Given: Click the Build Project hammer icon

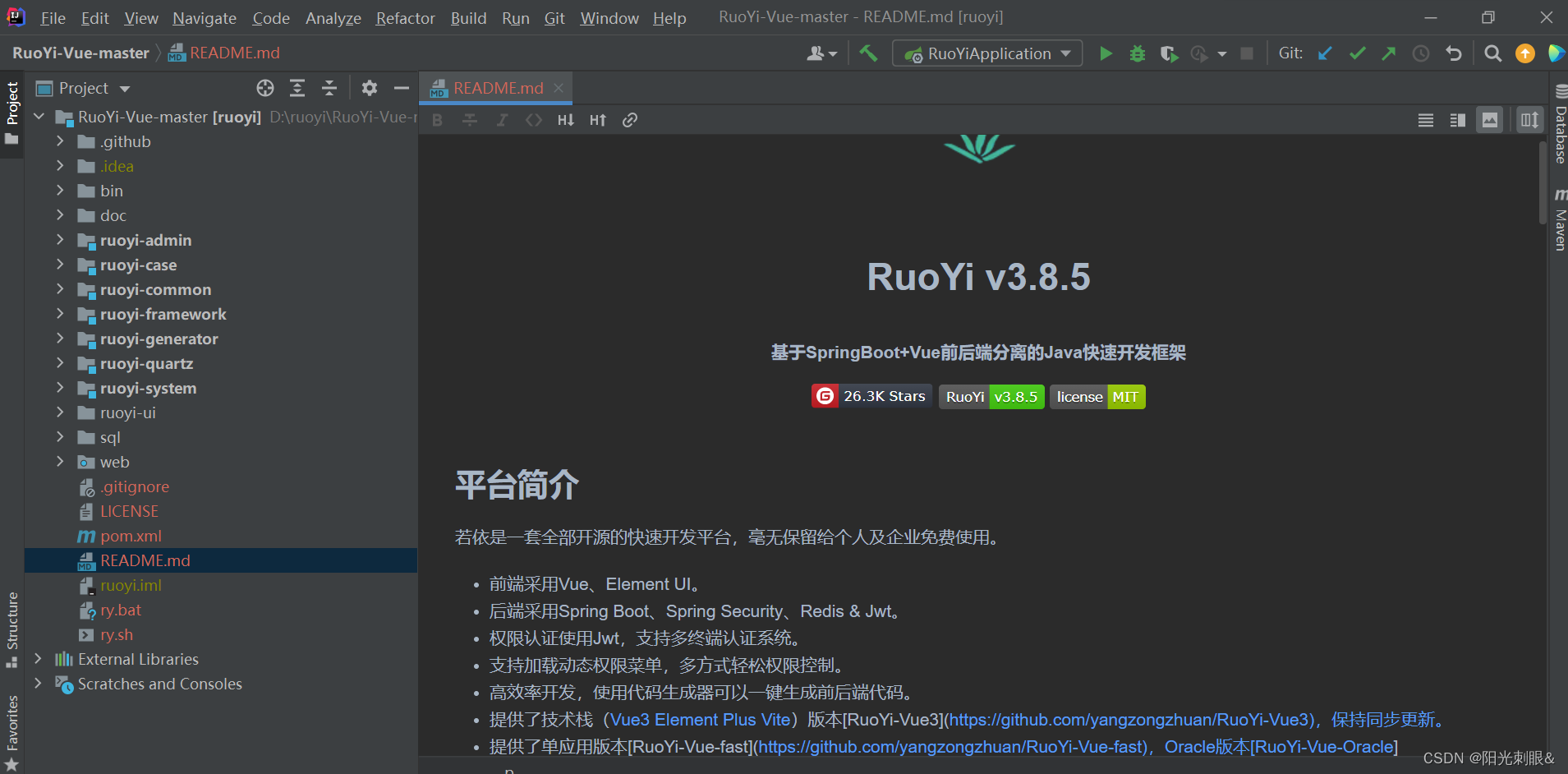Looking at the screenshot, I should [868, 53].
